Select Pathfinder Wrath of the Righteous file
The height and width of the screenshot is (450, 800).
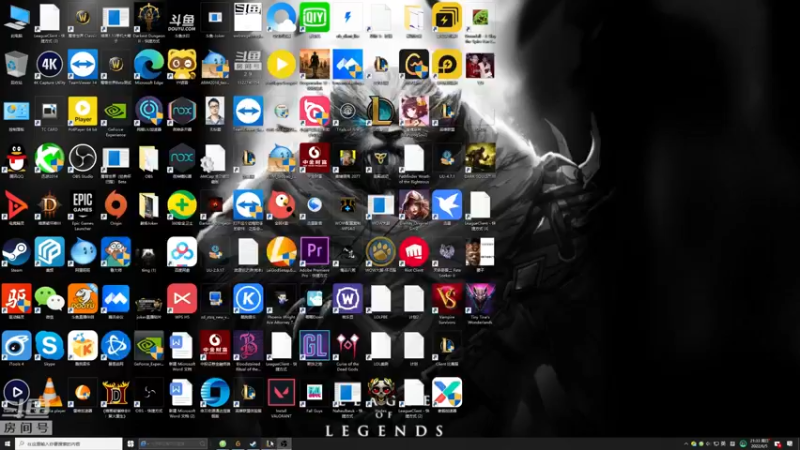pyautogui.click(x=414, y=159)
